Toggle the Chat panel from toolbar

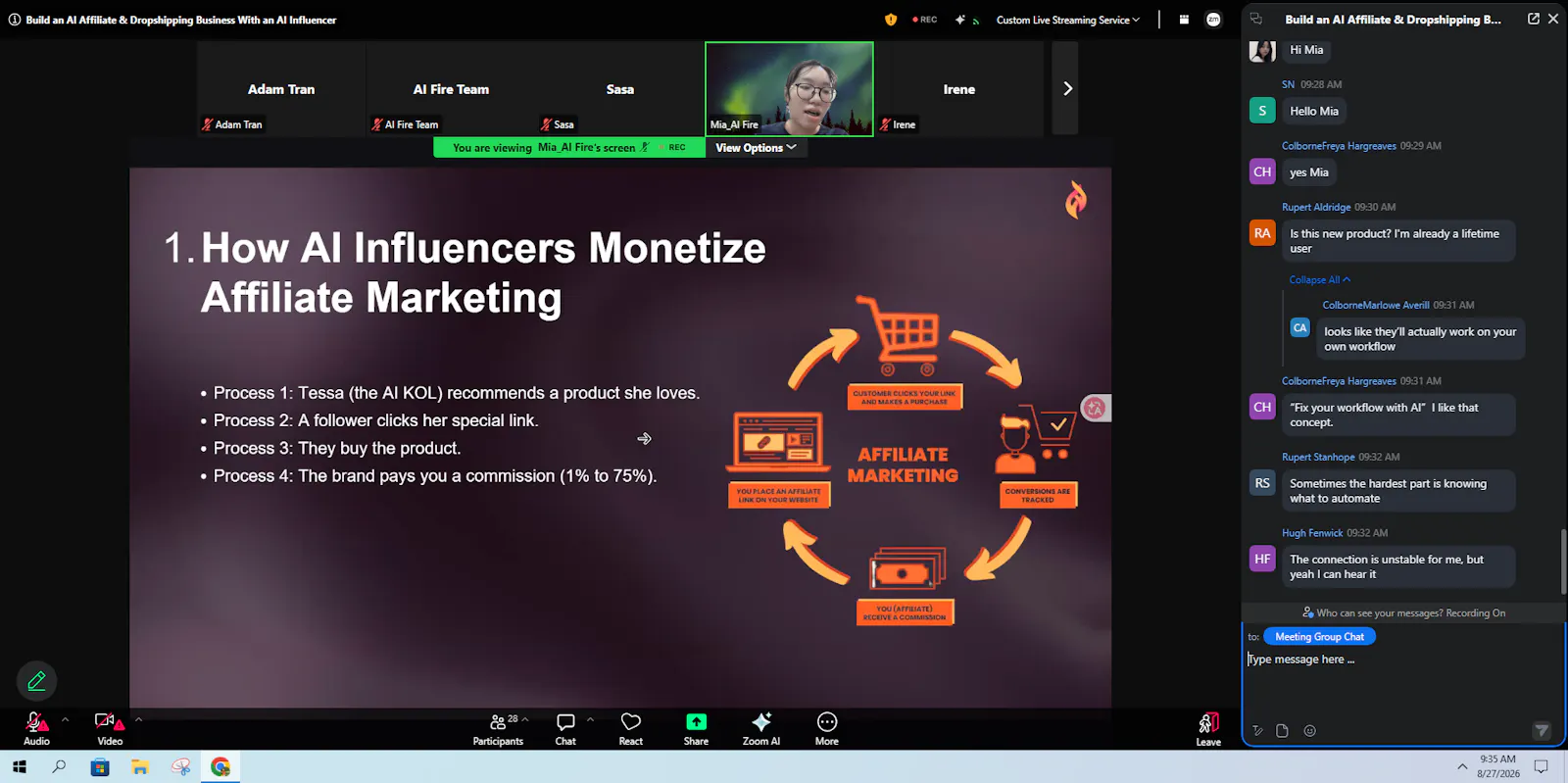[565, 728]
